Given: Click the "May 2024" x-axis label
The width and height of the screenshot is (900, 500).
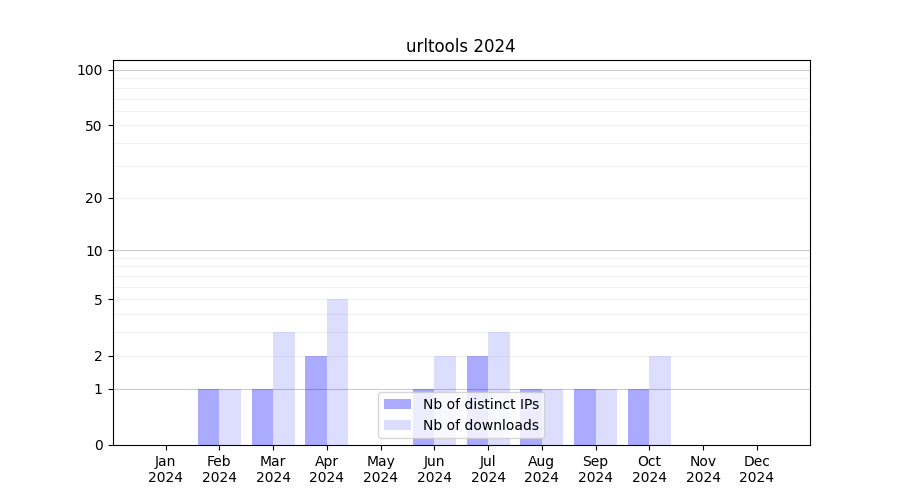Looking at the screenshot, I should click(381, 469).
